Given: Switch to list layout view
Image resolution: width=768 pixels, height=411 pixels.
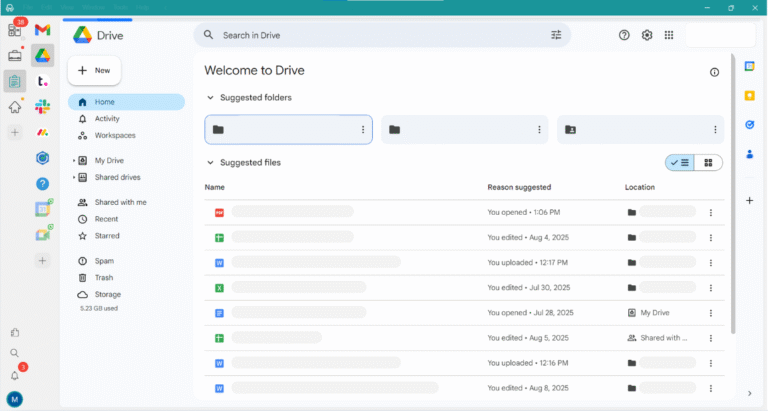Looking at the screenshot, I should coord(680,162).
